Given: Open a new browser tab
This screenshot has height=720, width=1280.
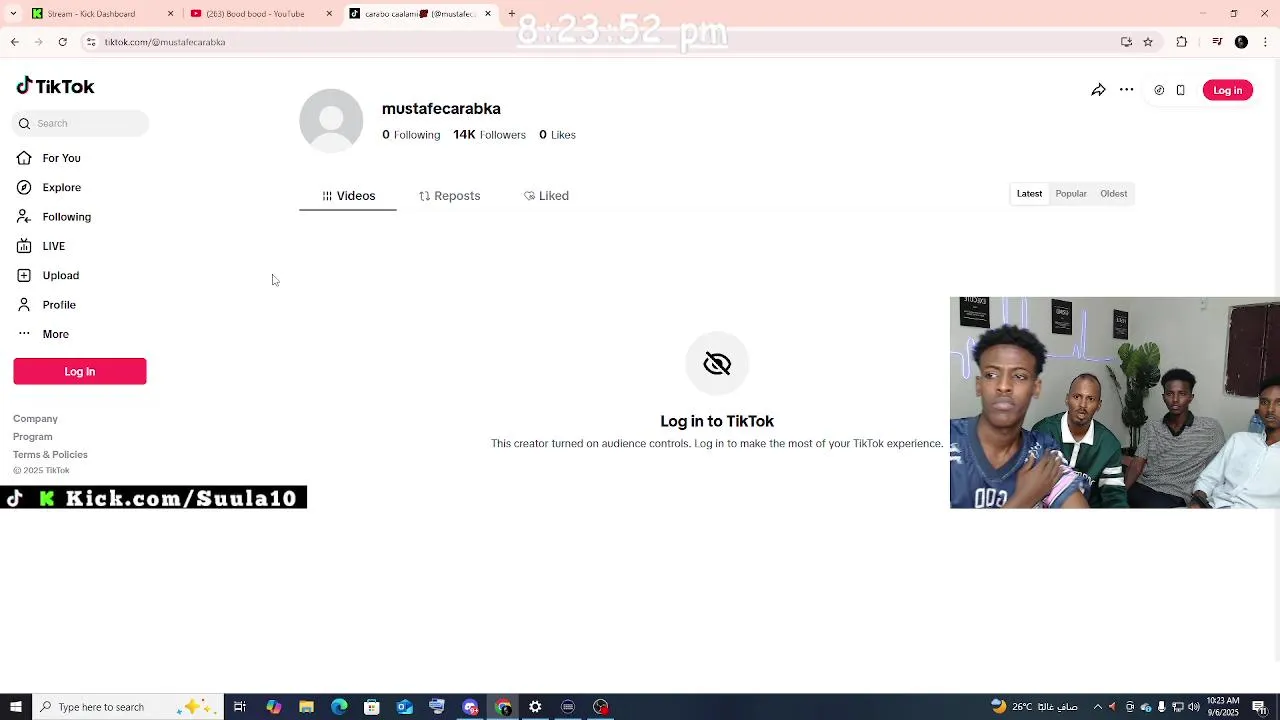Looking at the screenshot, I should pyautogui.click(x=511, y=14).
